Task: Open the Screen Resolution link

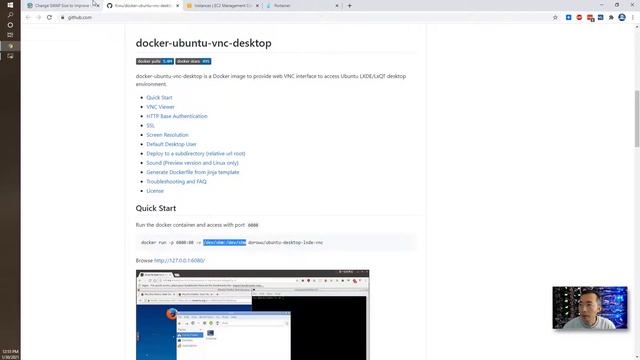Action: (167, 135)
